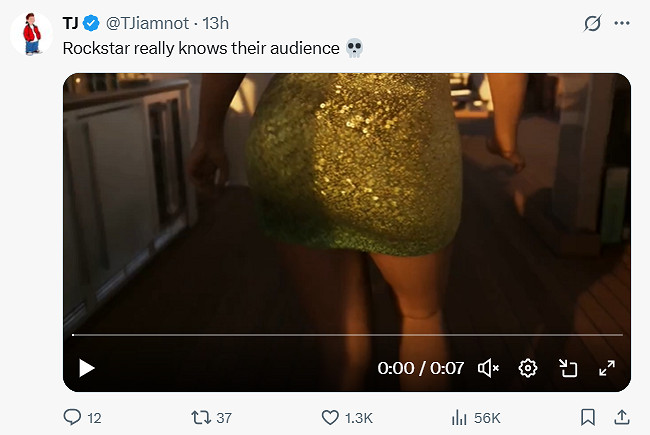The image size is (650, 435).
Task: Open video settings gear menu
Action: 528,368
